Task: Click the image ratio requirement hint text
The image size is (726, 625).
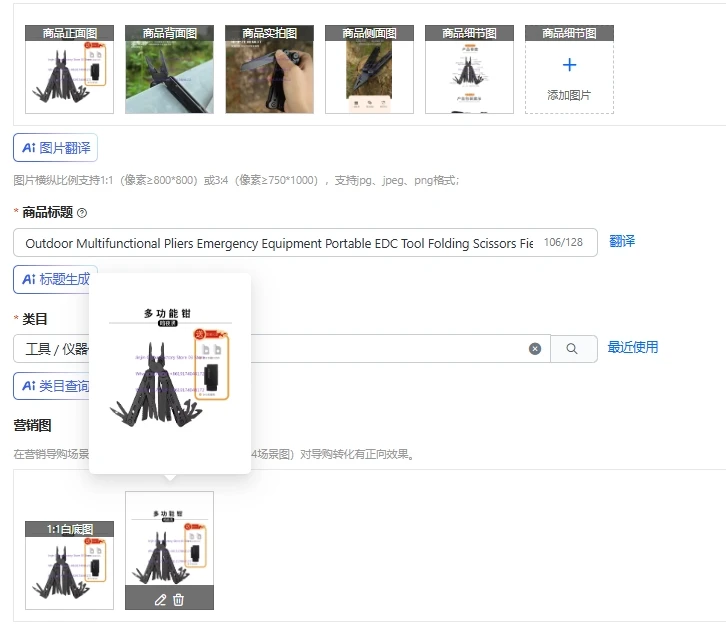Action: click(236, 180)
